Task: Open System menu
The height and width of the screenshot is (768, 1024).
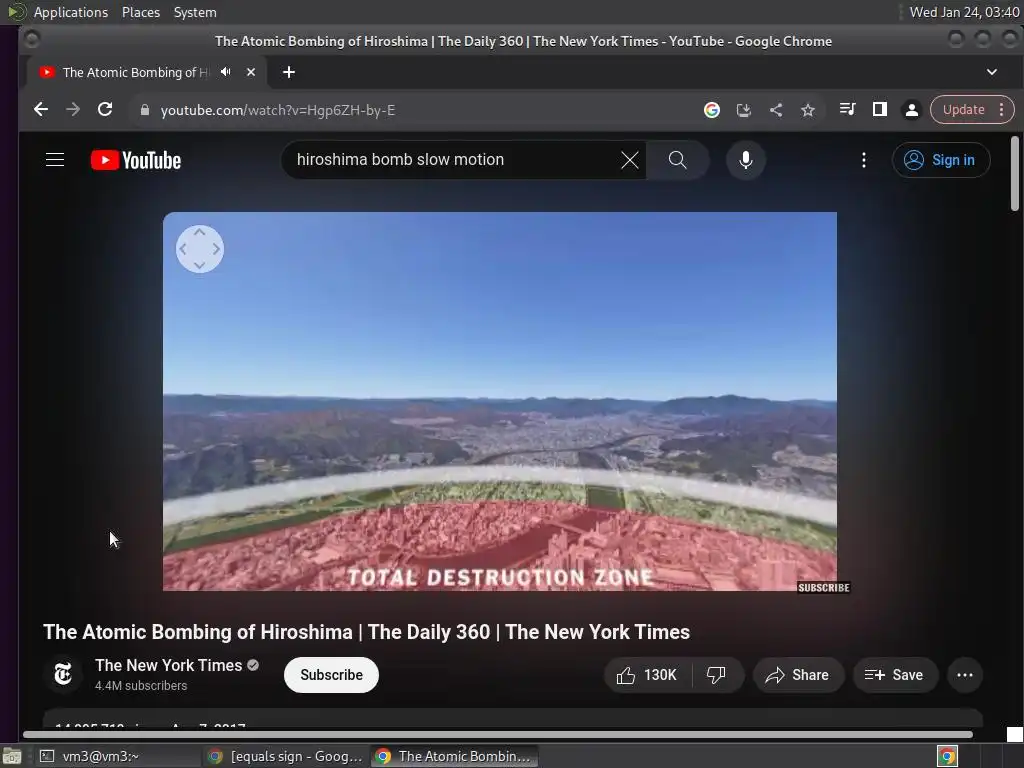Action: [195, 12]
